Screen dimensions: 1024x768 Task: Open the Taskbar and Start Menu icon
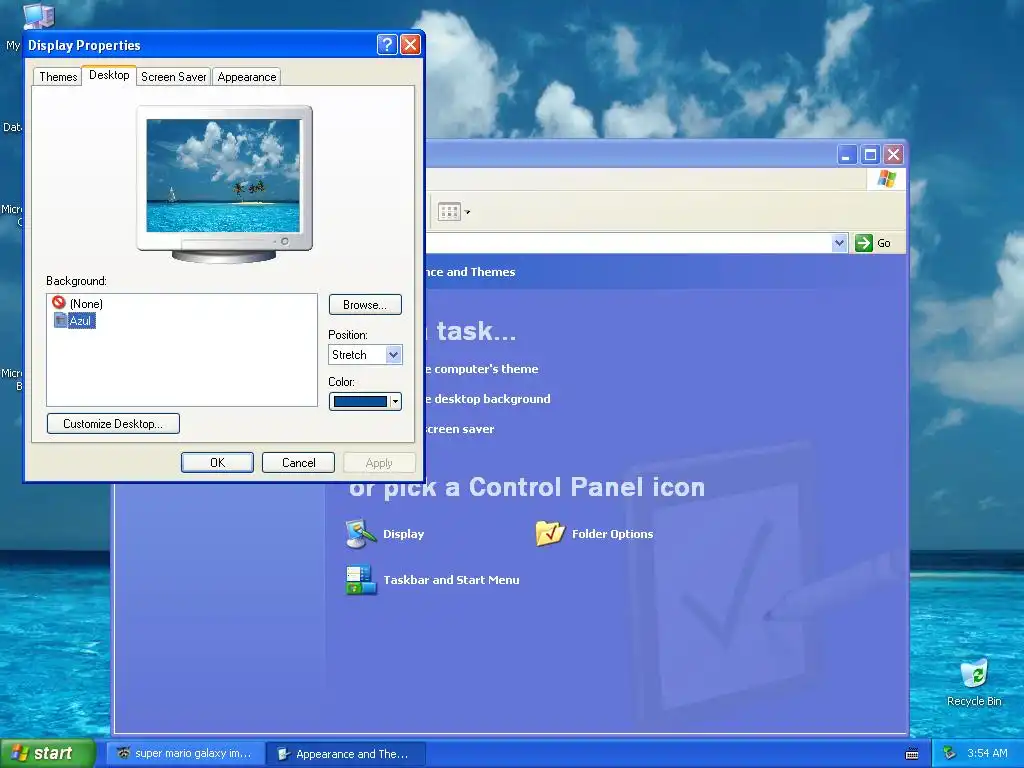click(x=360, y=579)
